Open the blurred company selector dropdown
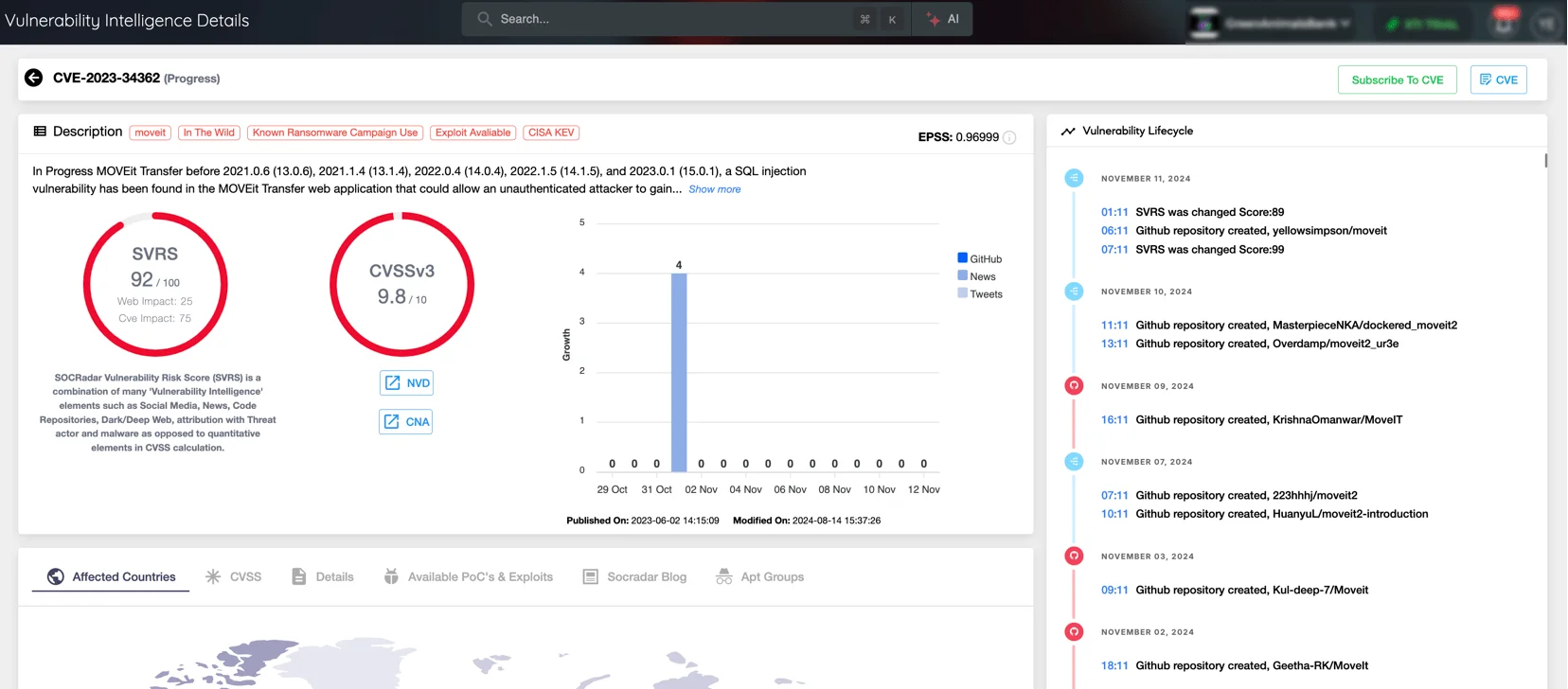 (x=1287, y=24)
